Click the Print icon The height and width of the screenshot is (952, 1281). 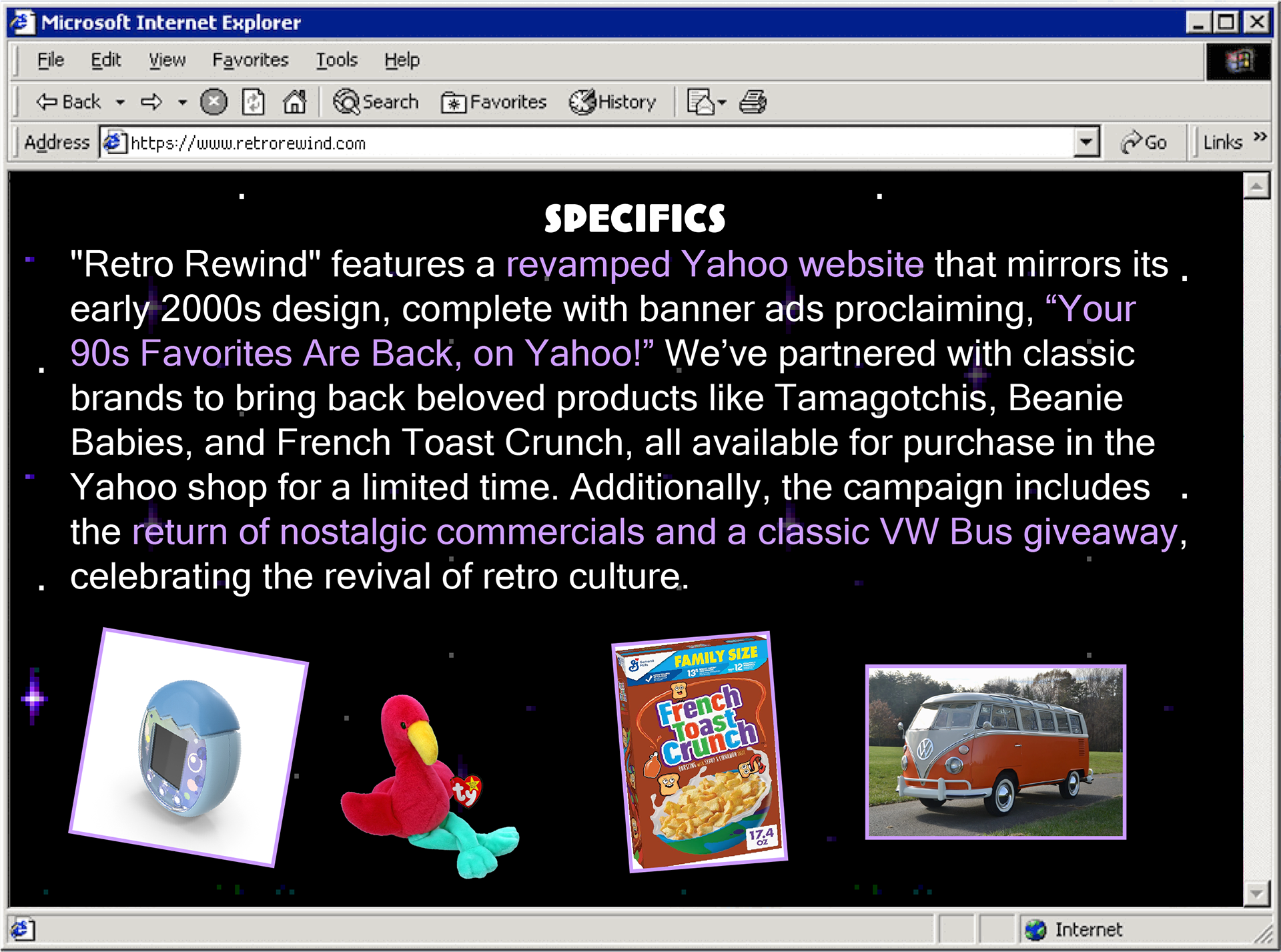click(753, 102)
